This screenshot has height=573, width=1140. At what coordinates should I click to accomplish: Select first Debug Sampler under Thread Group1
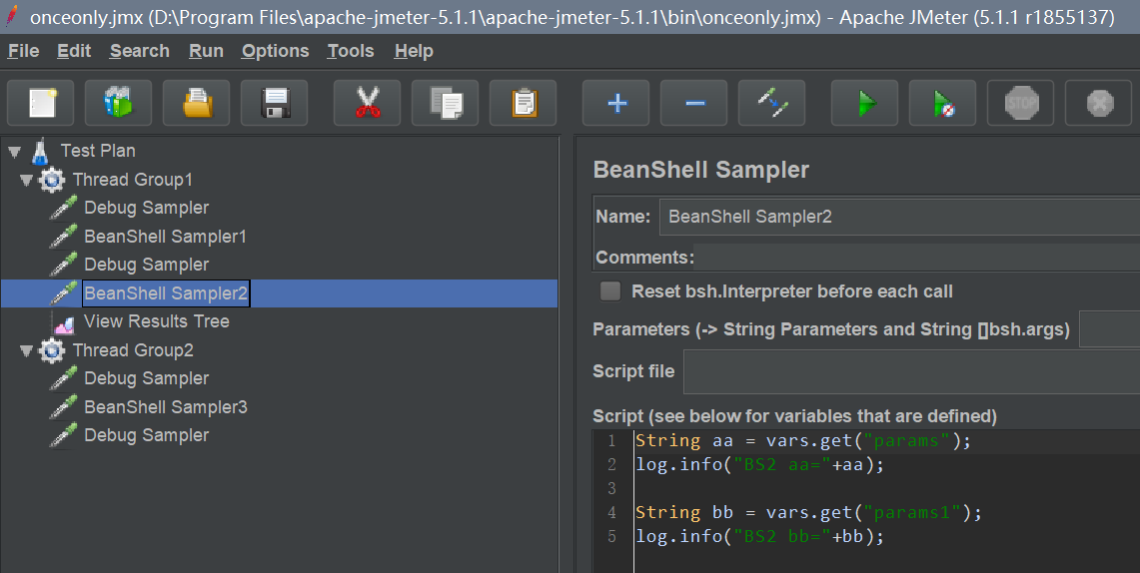pos(146,208)
